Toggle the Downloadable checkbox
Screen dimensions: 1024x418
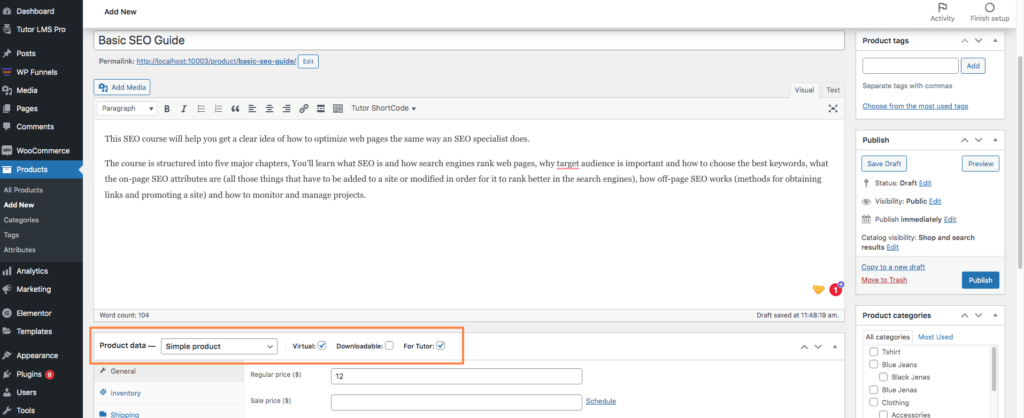(389, 346)
